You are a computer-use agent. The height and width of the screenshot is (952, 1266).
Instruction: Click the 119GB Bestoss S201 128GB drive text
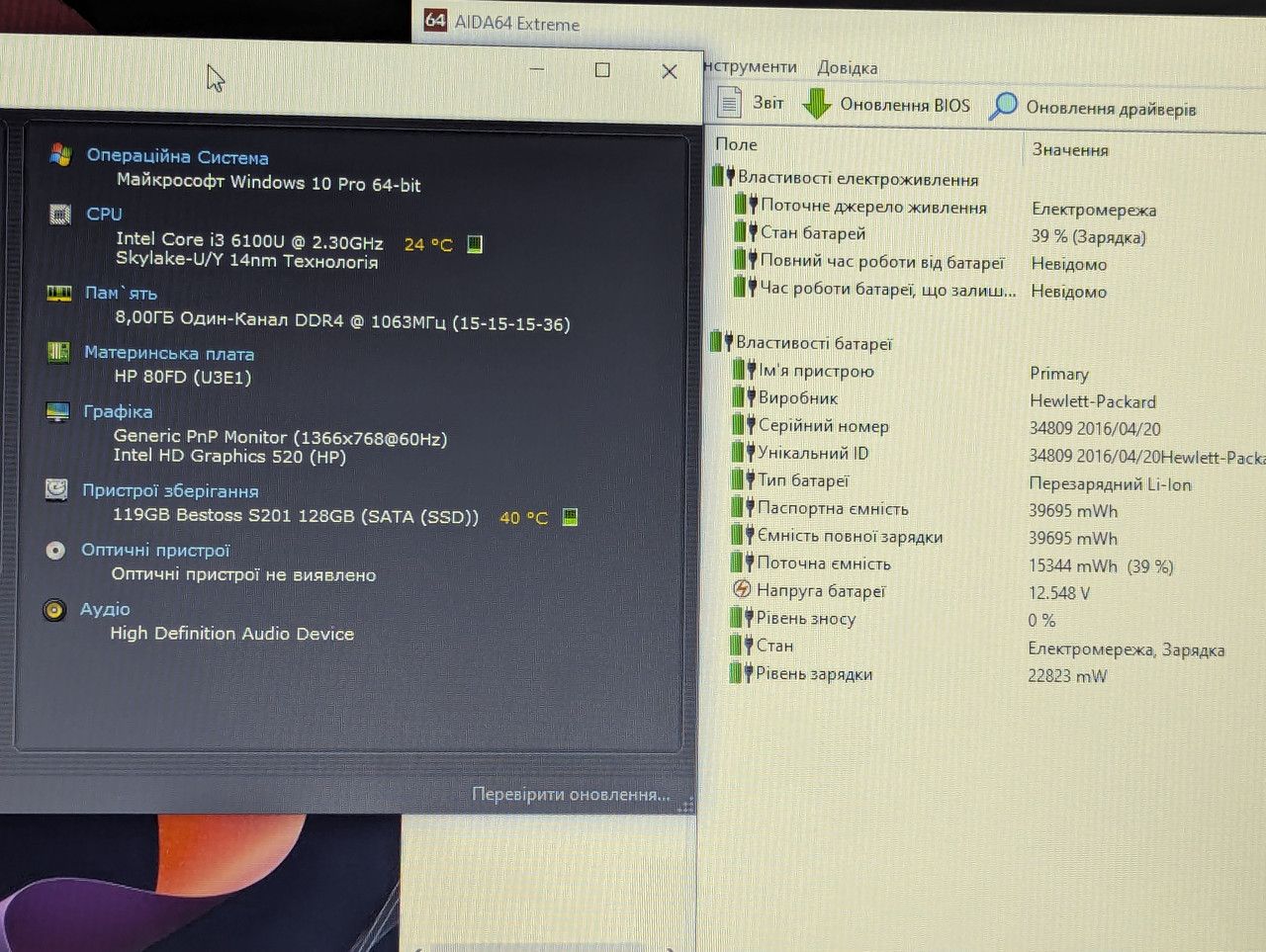tap(296, 515)
